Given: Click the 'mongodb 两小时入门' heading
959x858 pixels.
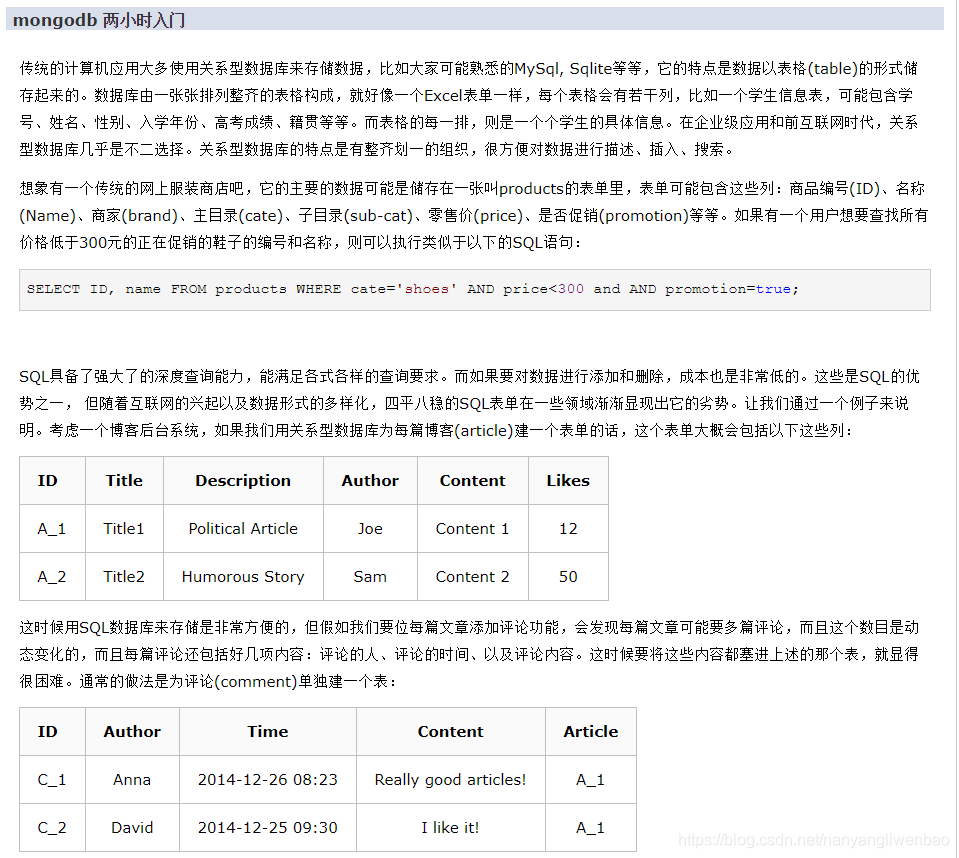Looking at the screenshot, I should (98, 20).
